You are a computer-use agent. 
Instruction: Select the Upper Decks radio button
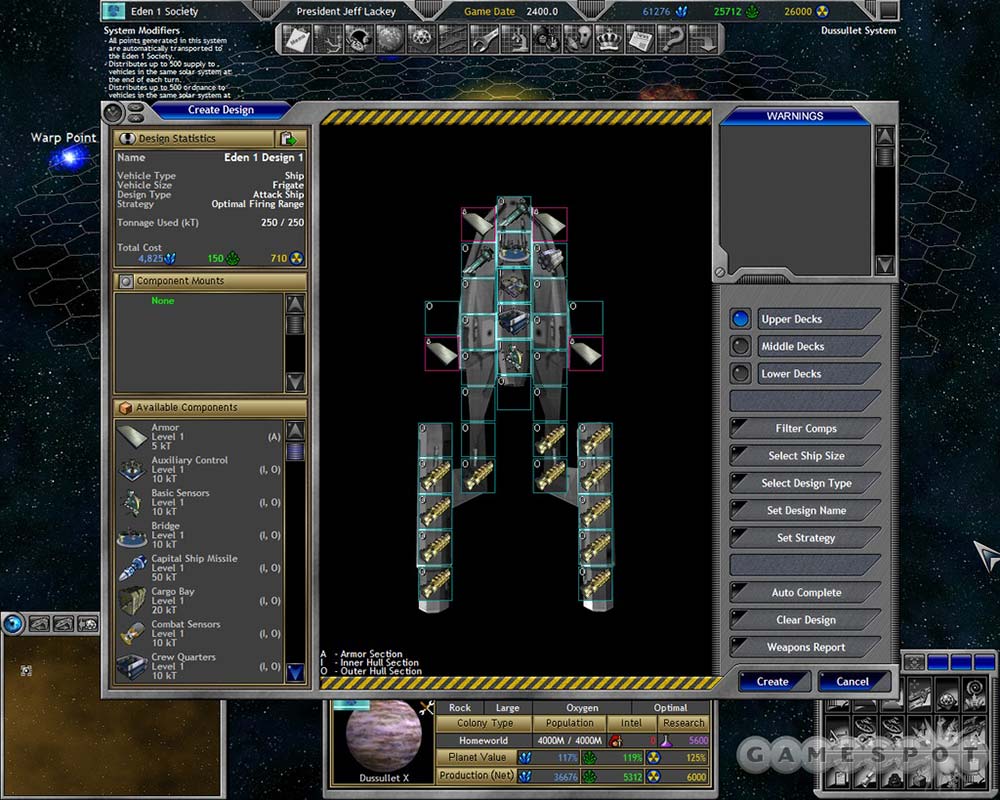740,319
